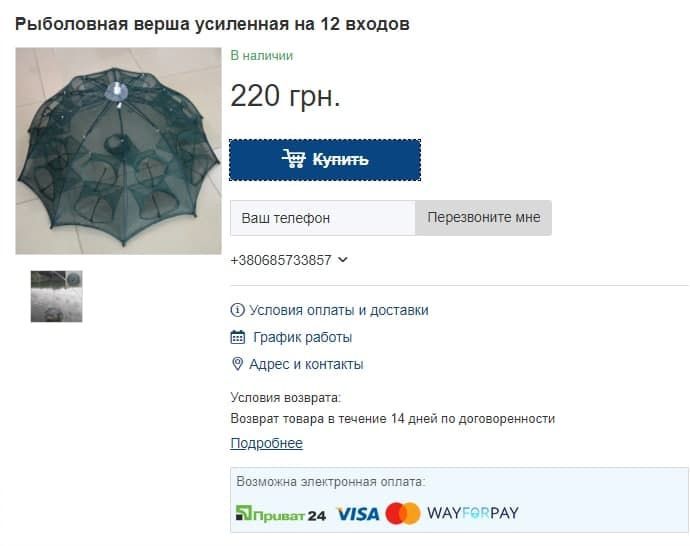This screenshot has width=690, height=546.
Task: Click the main fishing trap product photo
Action: point(118,151)
